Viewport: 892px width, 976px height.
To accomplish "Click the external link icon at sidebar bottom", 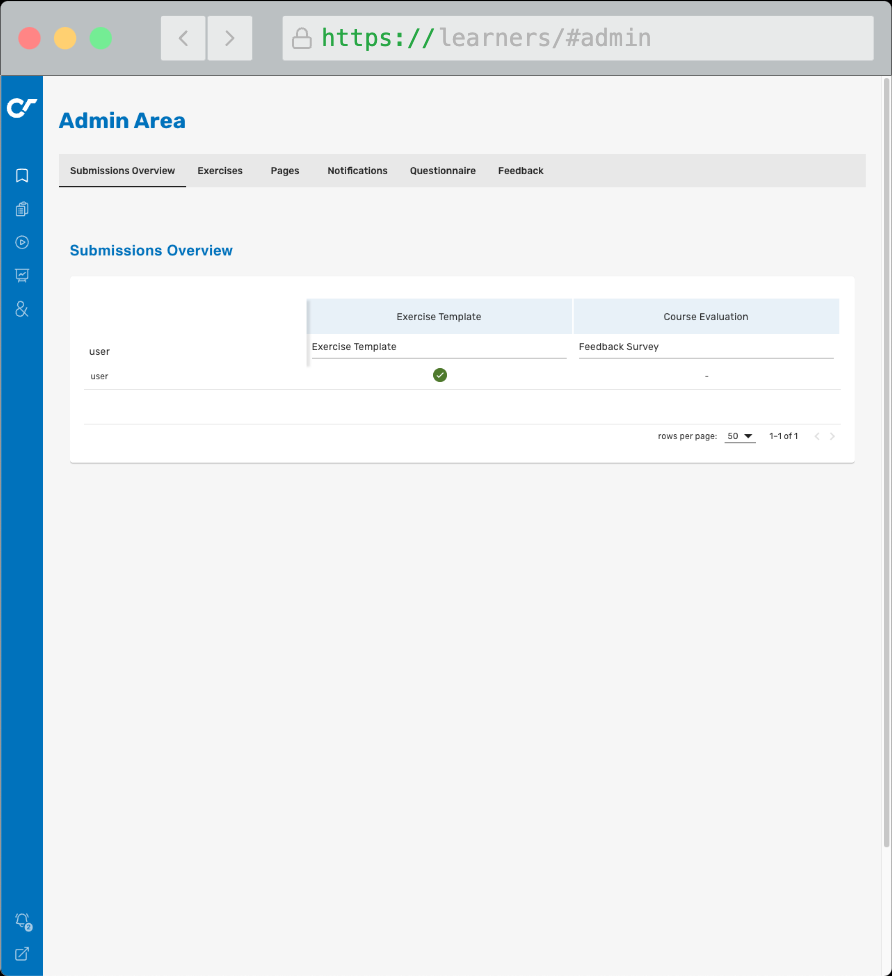I will pyautogui.click(x=21, y=954).
